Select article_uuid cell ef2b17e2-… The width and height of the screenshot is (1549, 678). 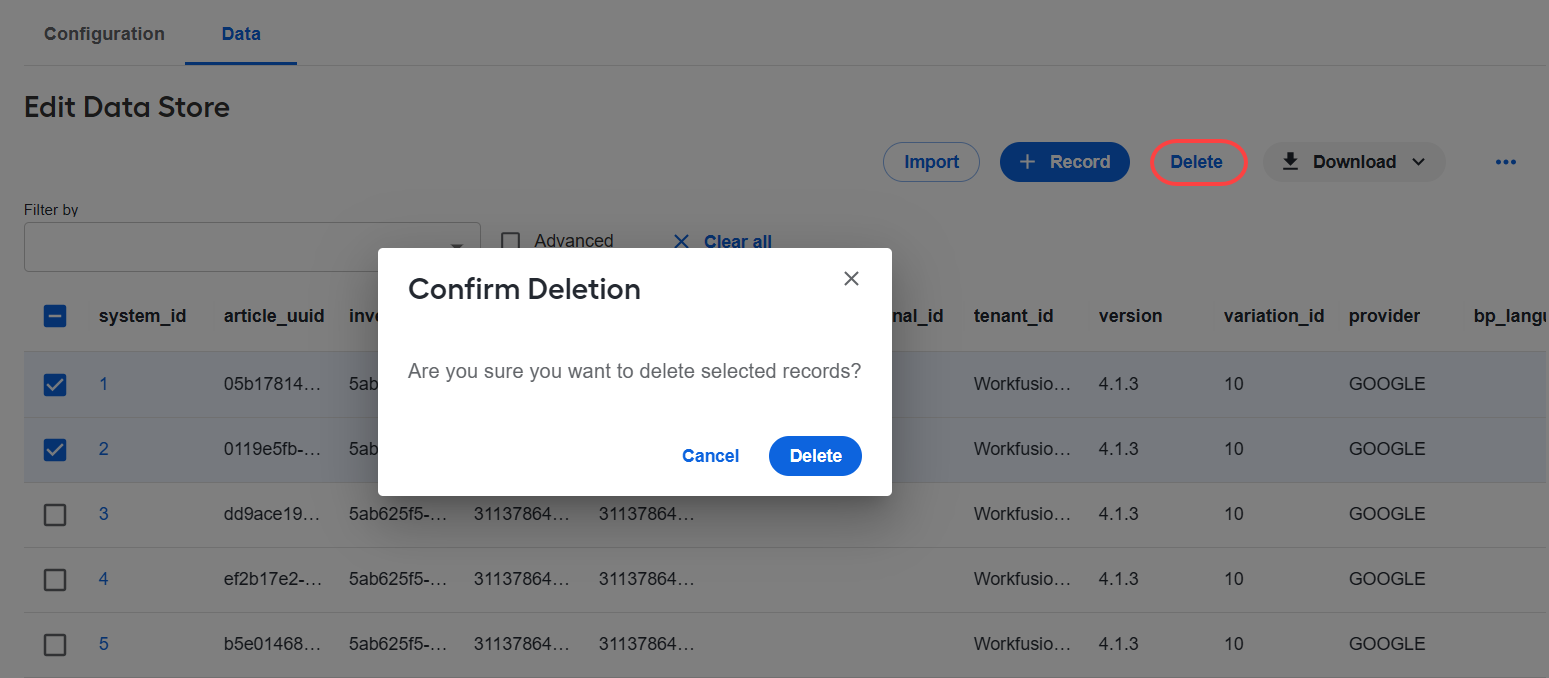(x=273, y=579)
